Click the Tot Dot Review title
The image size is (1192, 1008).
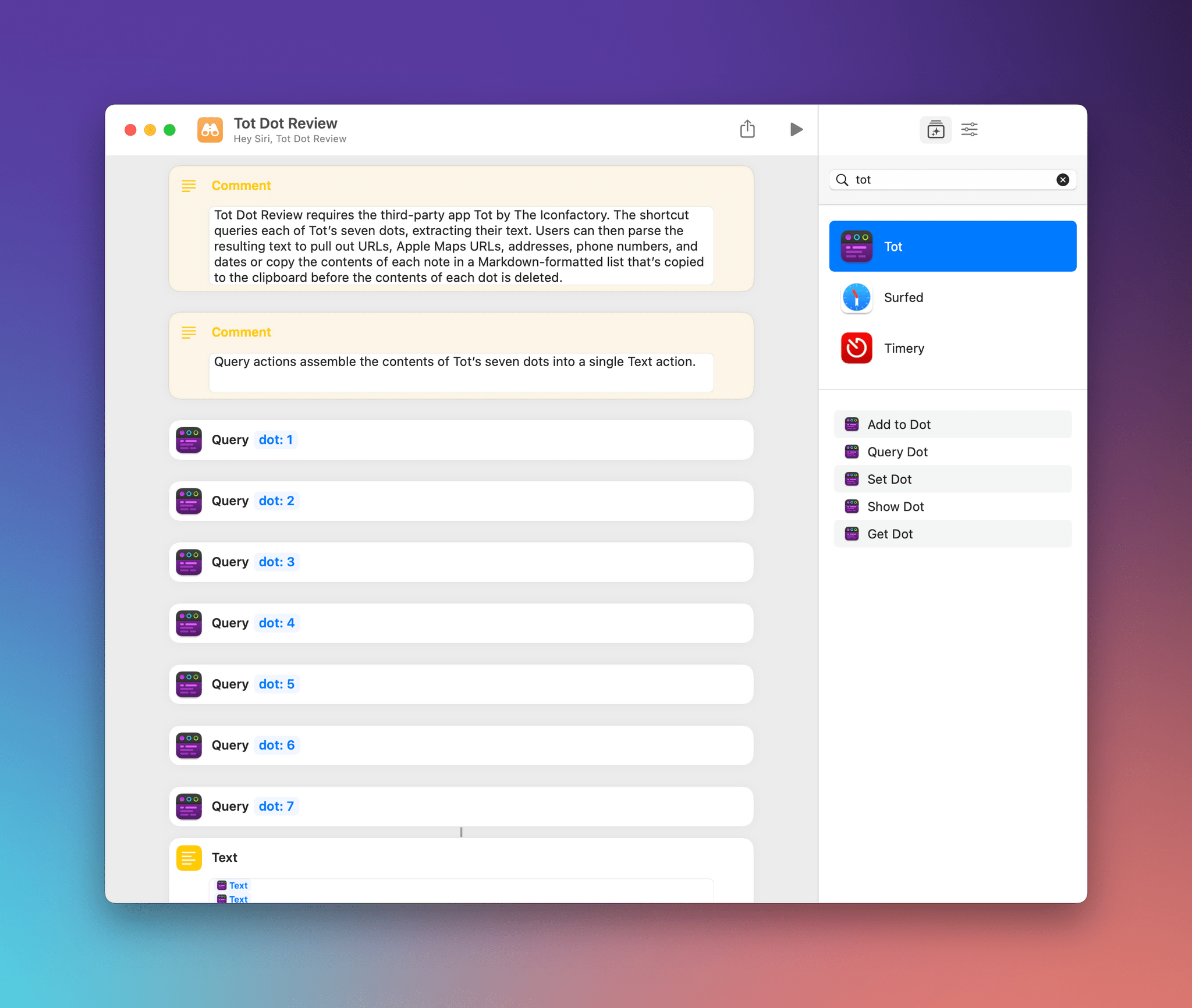tap(285, 123)
